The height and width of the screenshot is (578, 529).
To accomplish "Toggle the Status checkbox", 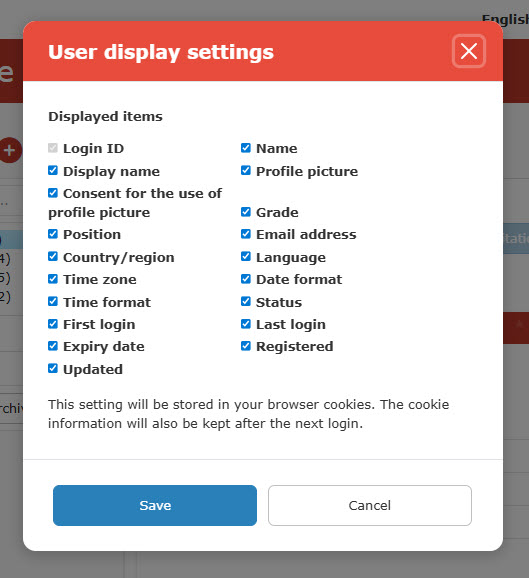I will (246, 301).
